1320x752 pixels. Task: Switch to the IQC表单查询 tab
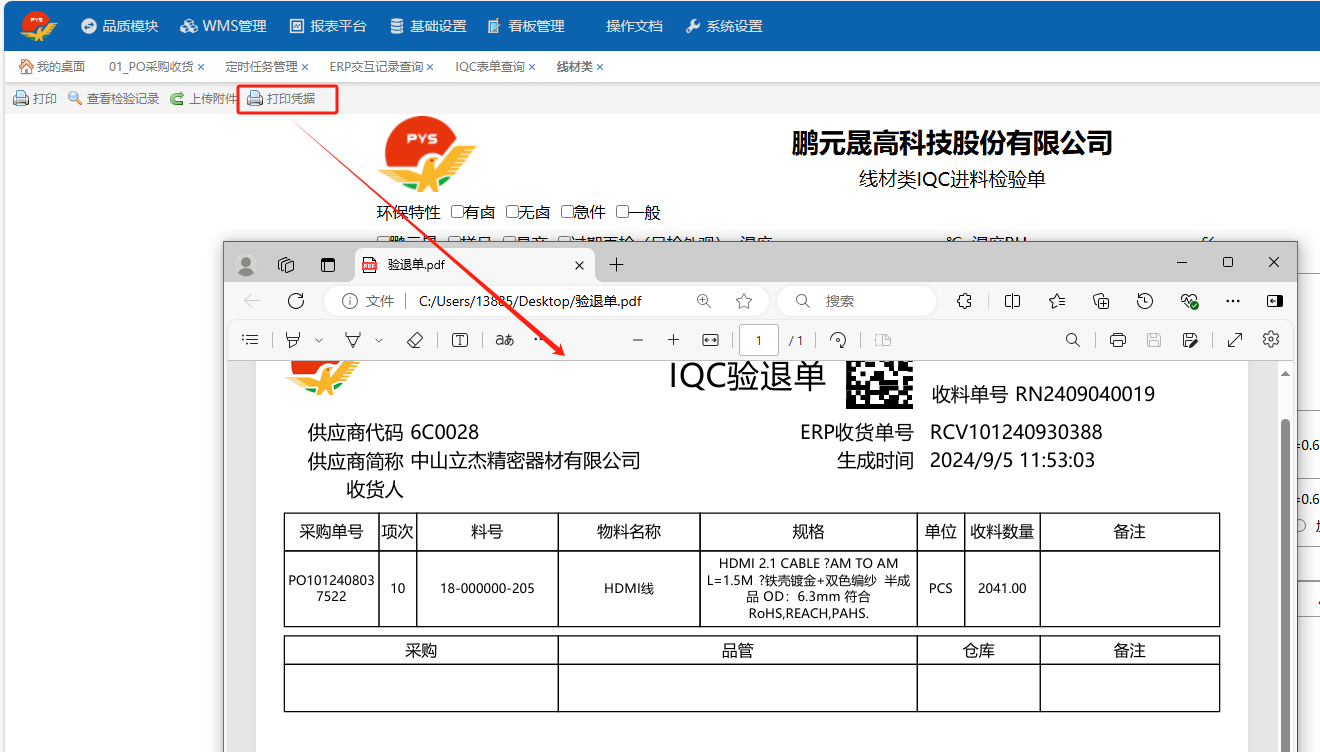pyautogui.click(x=489, y=67)
